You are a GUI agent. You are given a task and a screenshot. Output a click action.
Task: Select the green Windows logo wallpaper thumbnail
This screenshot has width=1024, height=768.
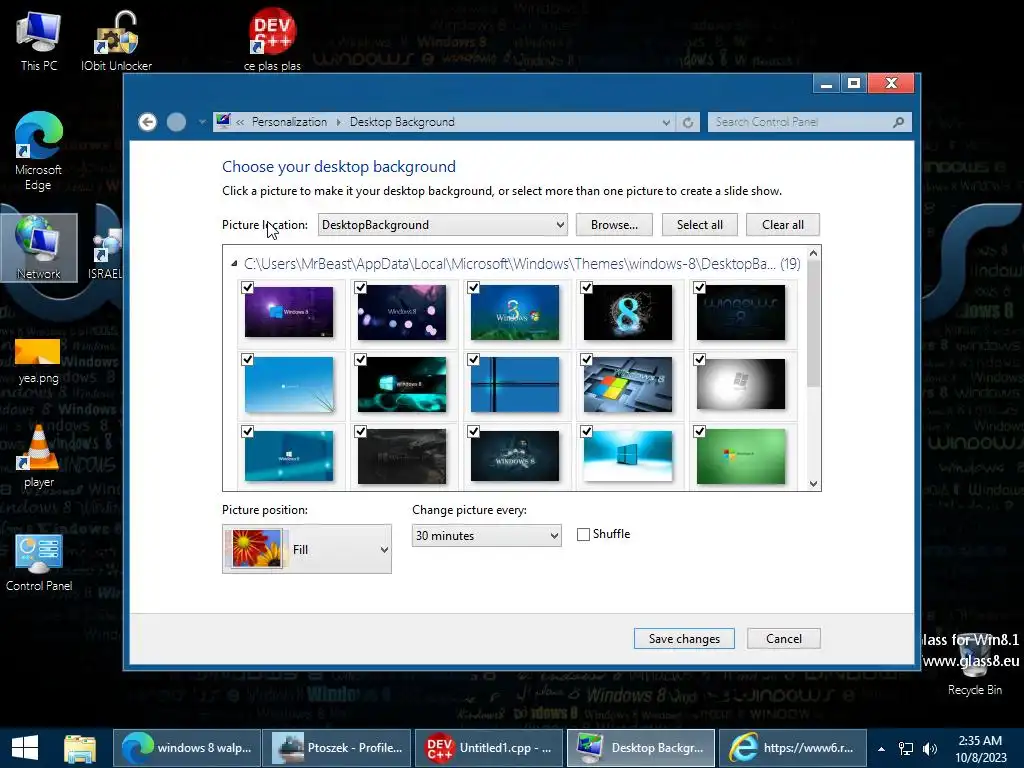[x=741, y=456]
